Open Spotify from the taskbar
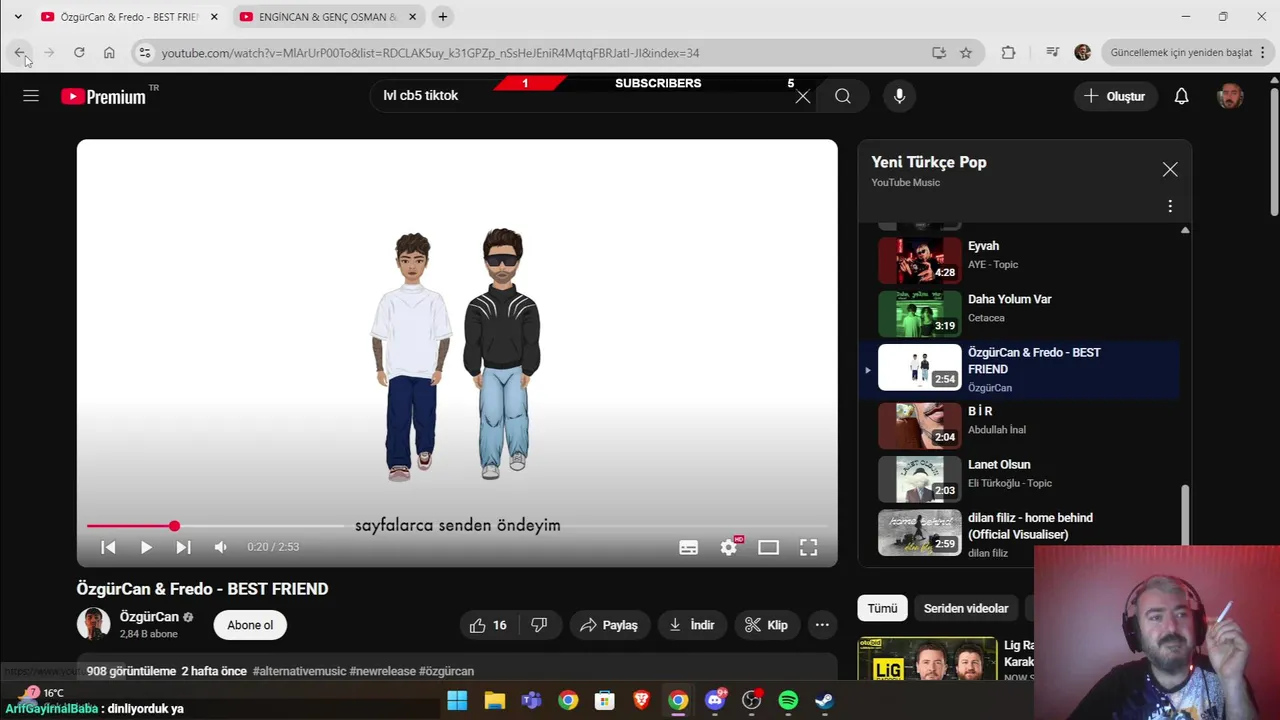Image resolution: width=1280 pixels, height=720 pixels. click(x=788, y=700)
